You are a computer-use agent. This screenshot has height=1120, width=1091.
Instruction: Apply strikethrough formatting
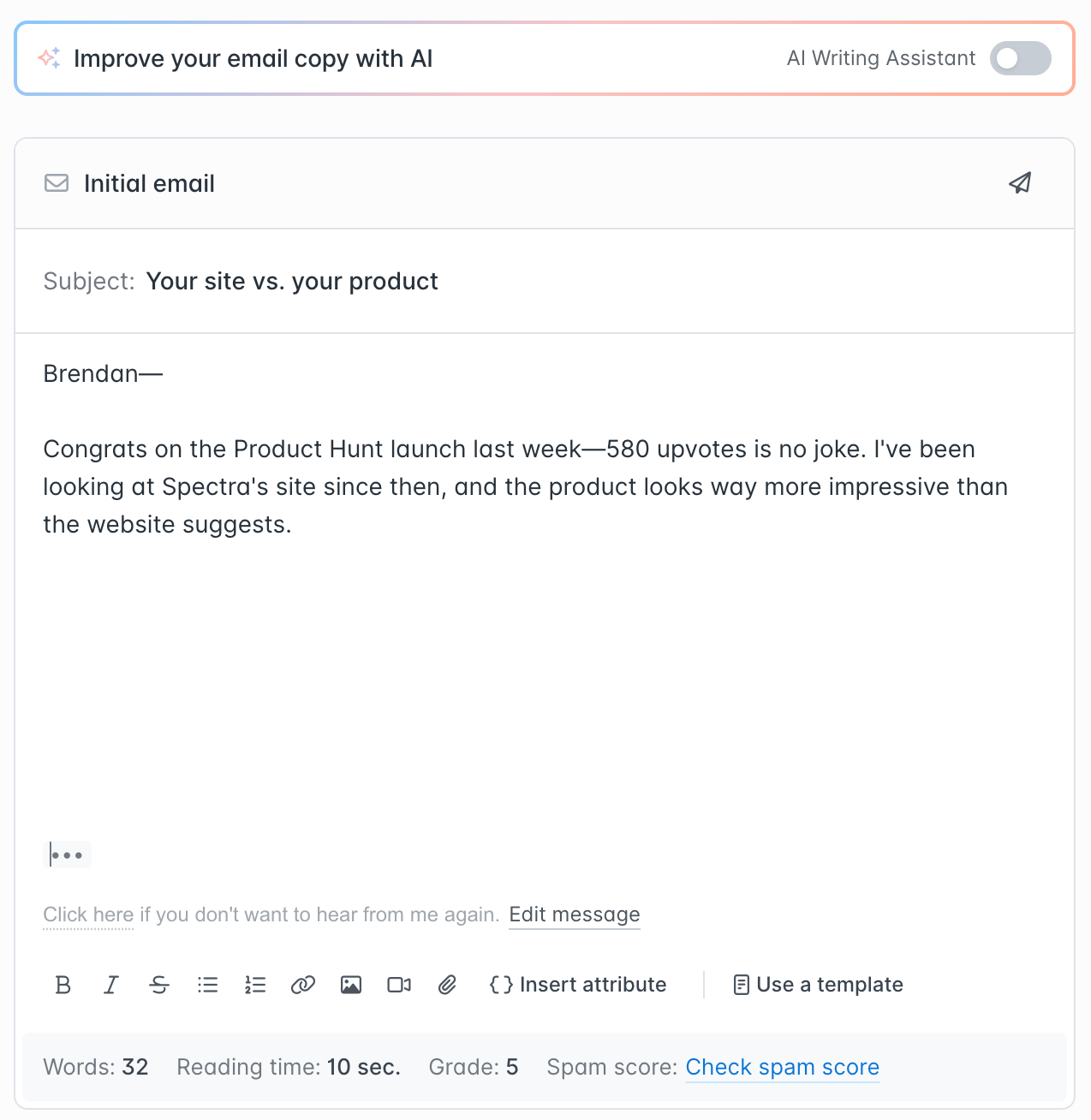[159, 985]
